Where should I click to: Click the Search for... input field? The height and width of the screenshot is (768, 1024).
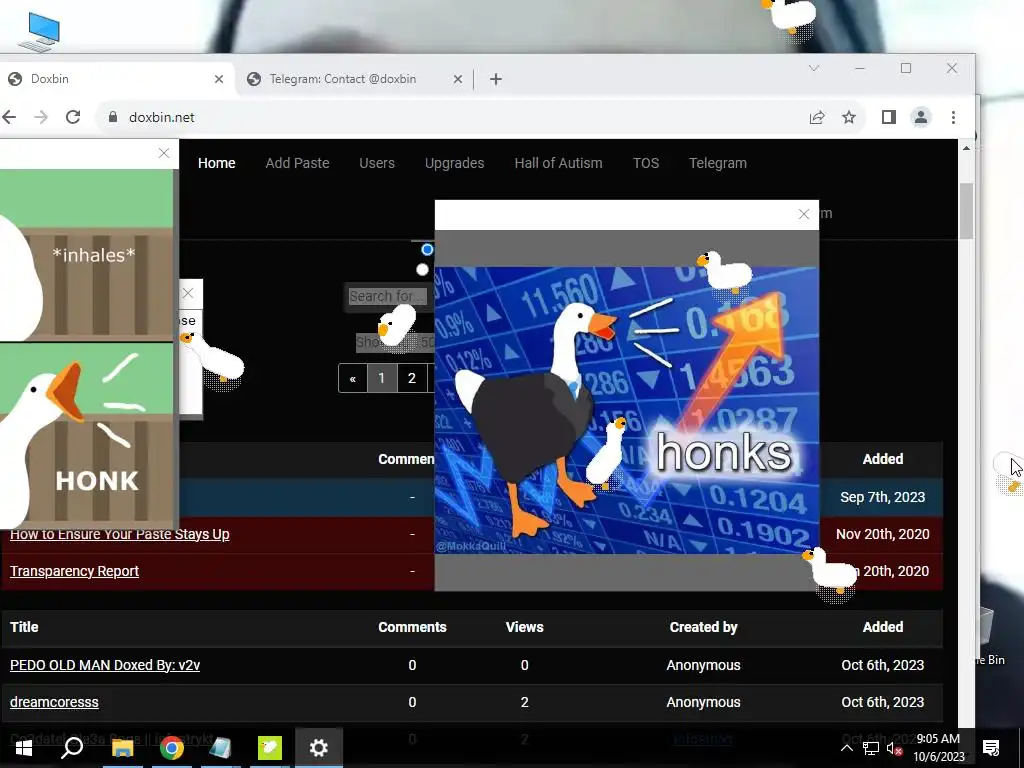(x=387, y=296)
